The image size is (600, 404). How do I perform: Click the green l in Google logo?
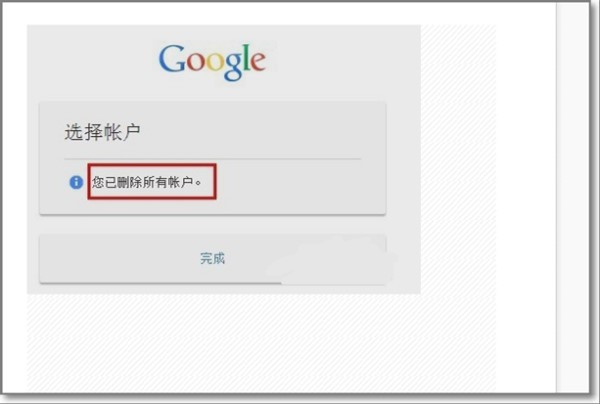tap(247, 58)
